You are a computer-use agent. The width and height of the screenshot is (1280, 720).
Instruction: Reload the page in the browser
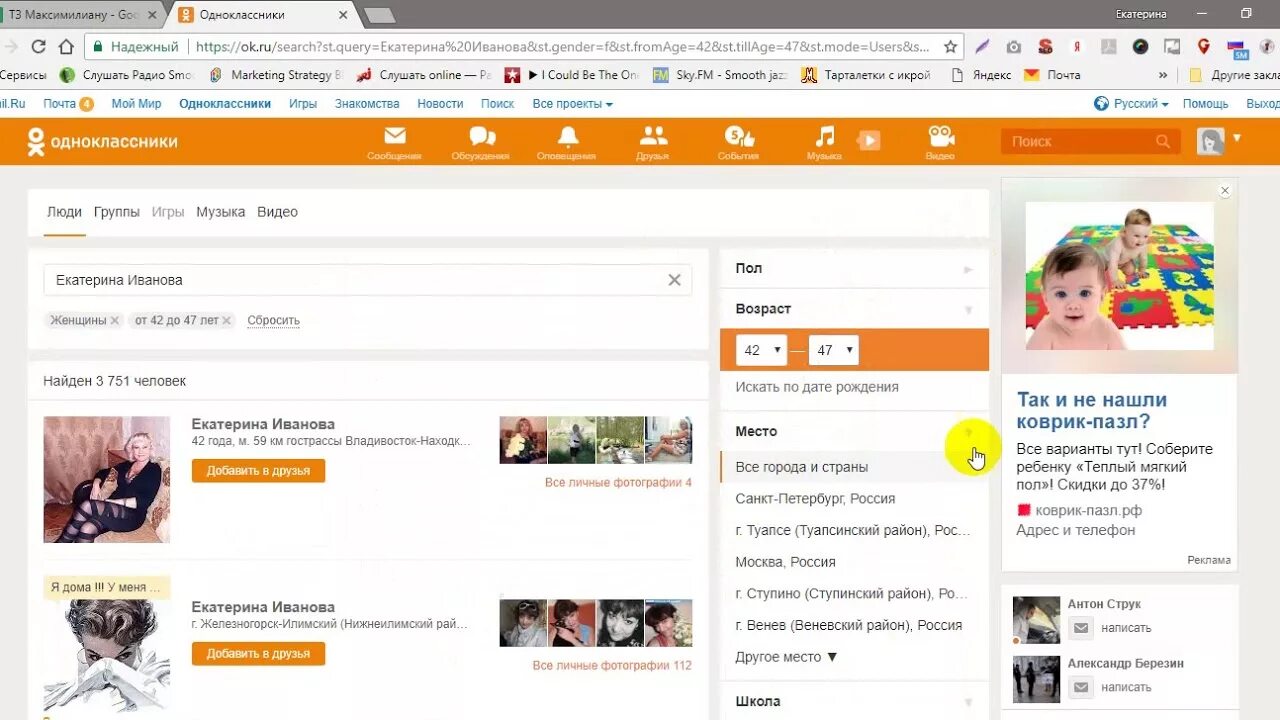39,46
